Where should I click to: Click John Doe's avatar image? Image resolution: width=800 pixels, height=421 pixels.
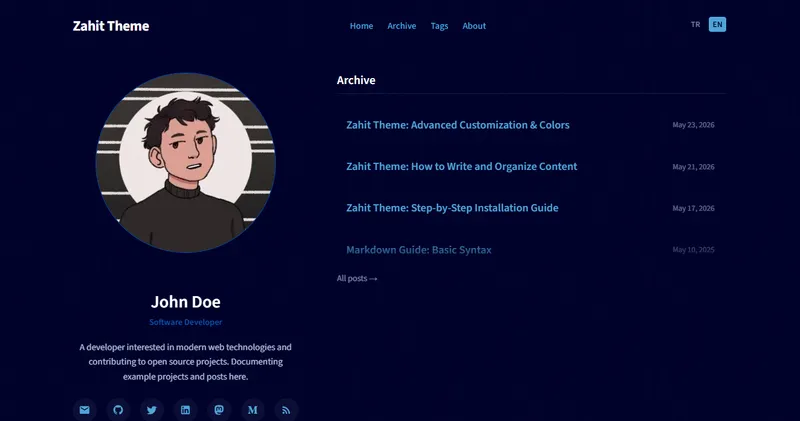[186, 163]
